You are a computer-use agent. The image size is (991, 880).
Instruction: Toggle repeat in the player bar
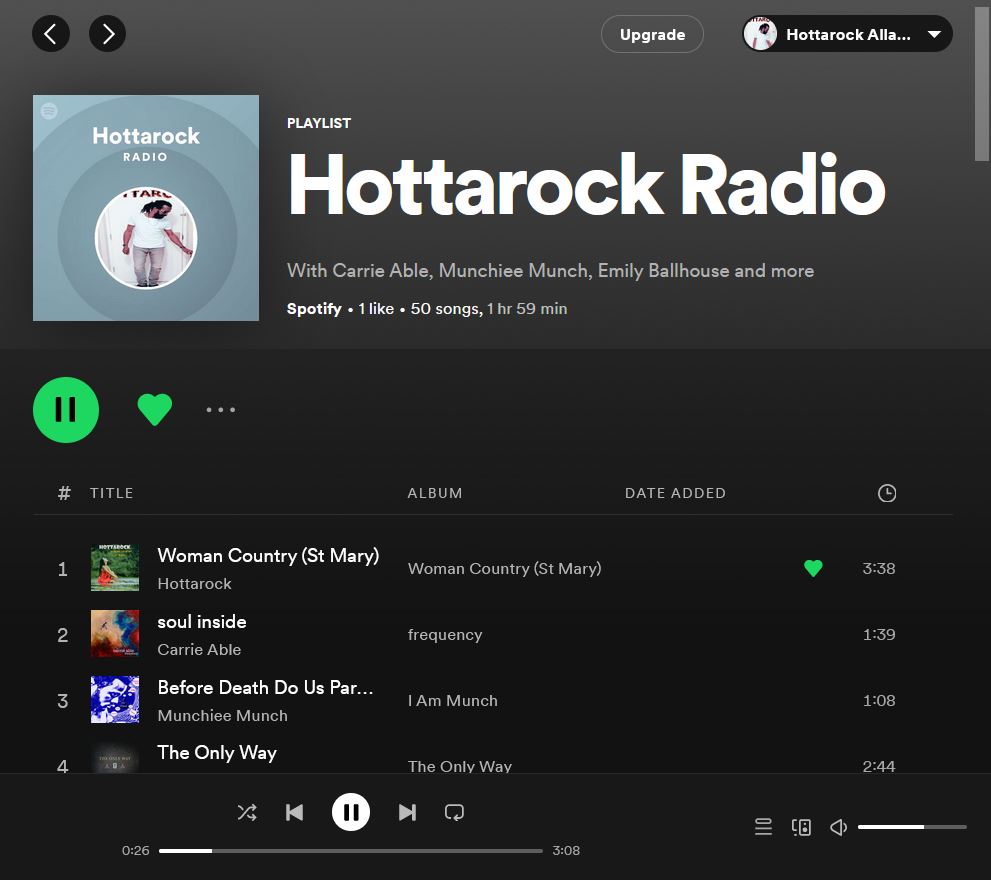[x=454, y=812]
